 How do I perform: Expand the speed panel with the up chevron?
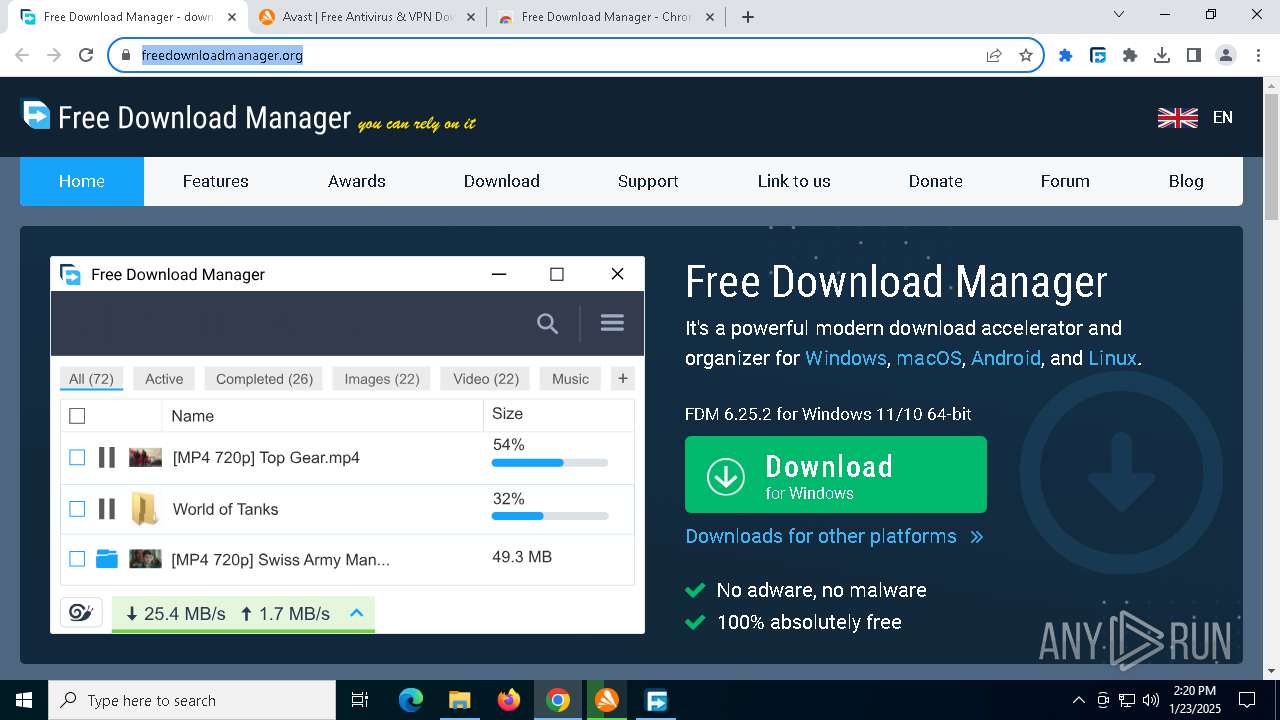pos(356,613)
